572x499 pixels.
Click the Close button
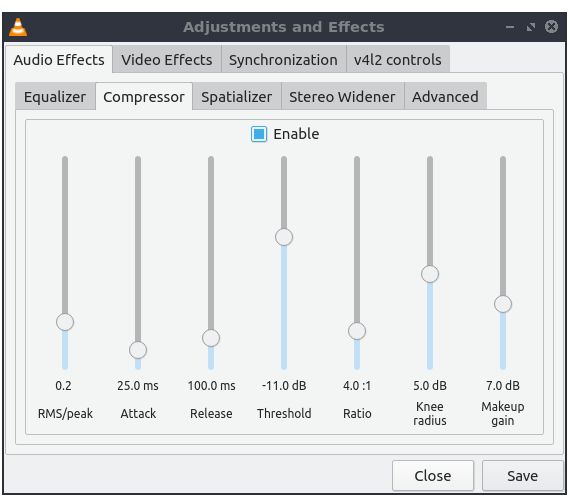click(433, 476)
